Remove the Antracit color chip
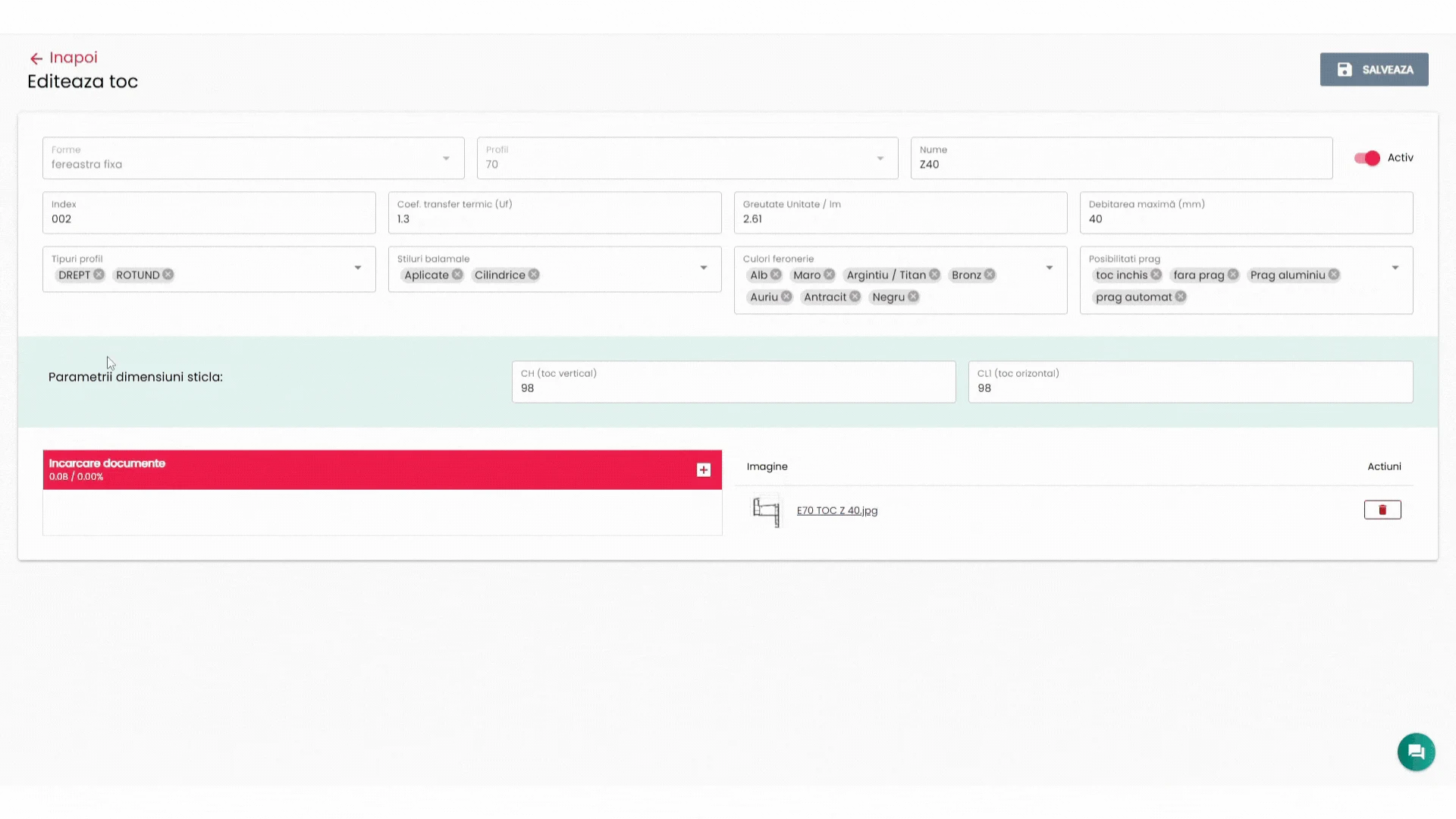This screenshot has height=819, width=1456. click(x=855, y=297)
